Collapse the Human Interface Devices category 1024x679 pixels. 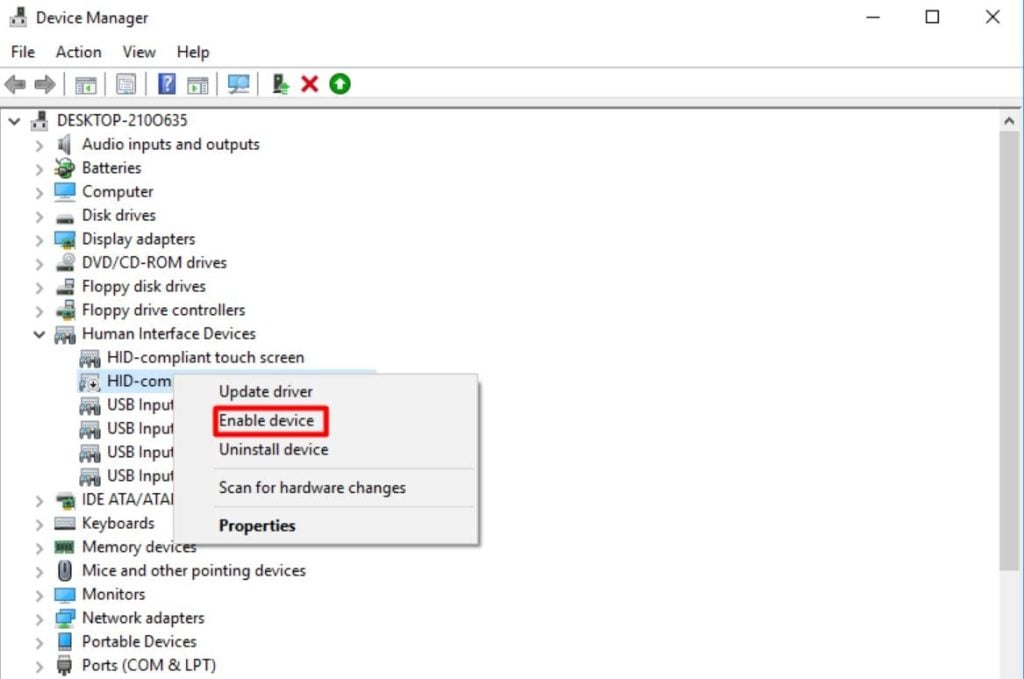[39, 334]
